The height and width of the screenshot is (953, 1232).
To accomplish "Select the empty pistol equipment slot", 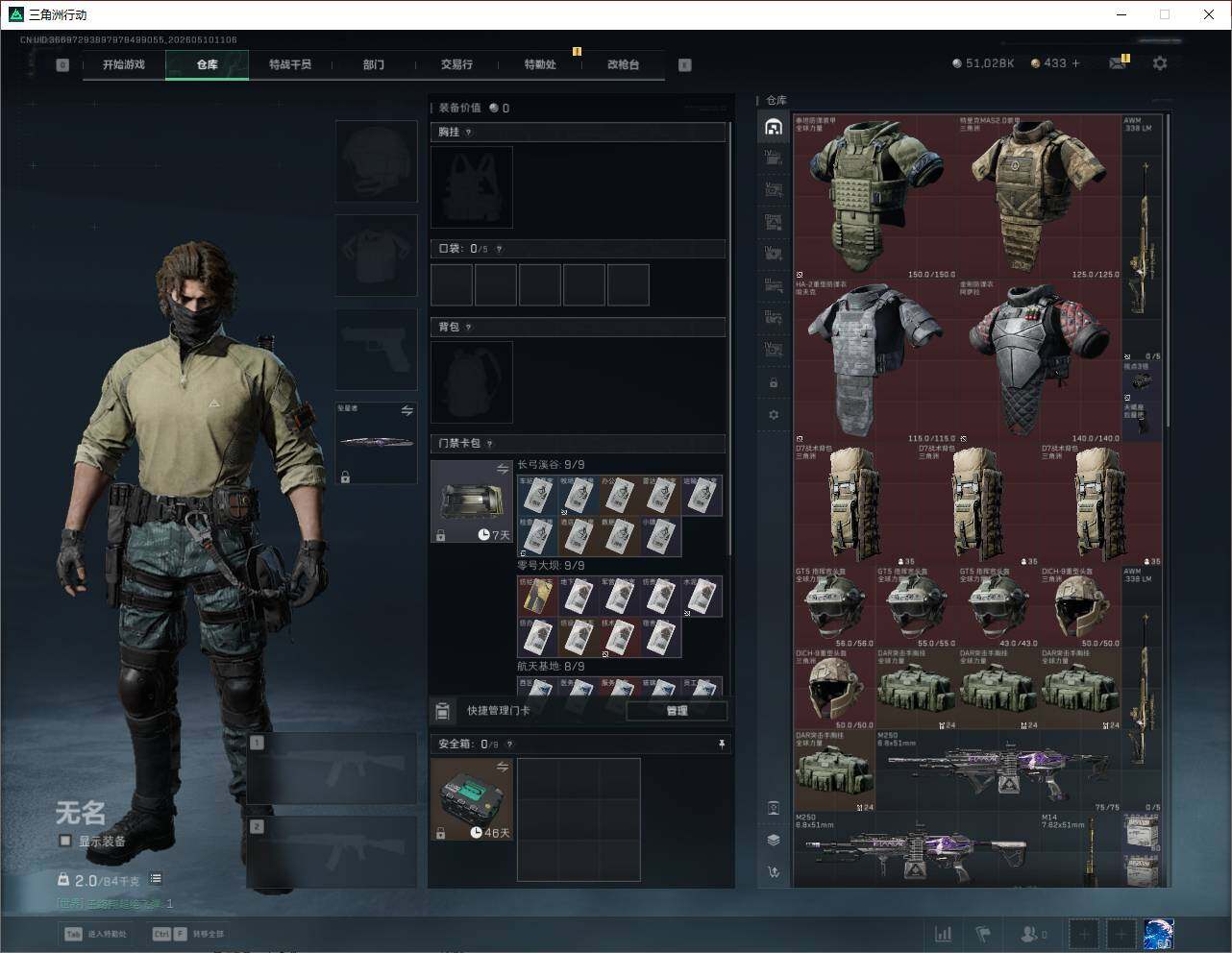I will (376, 350).
